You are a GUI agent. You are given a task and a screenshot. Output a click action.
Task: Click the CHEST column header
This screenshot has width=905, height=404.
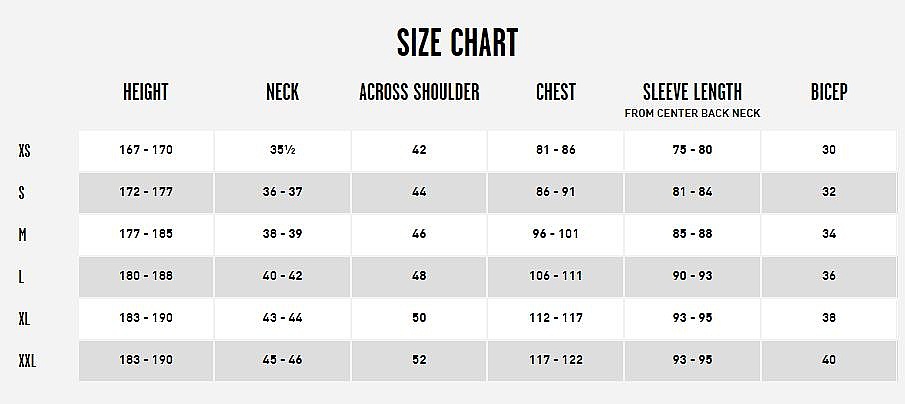(556, 92)
